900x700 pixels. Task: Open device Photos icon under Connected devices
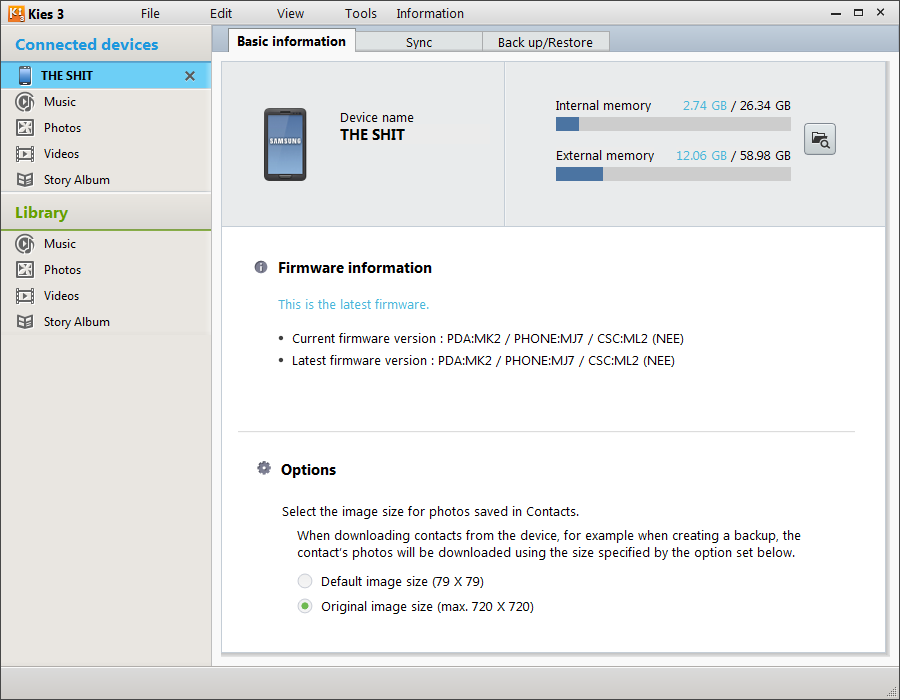point(25,127)
